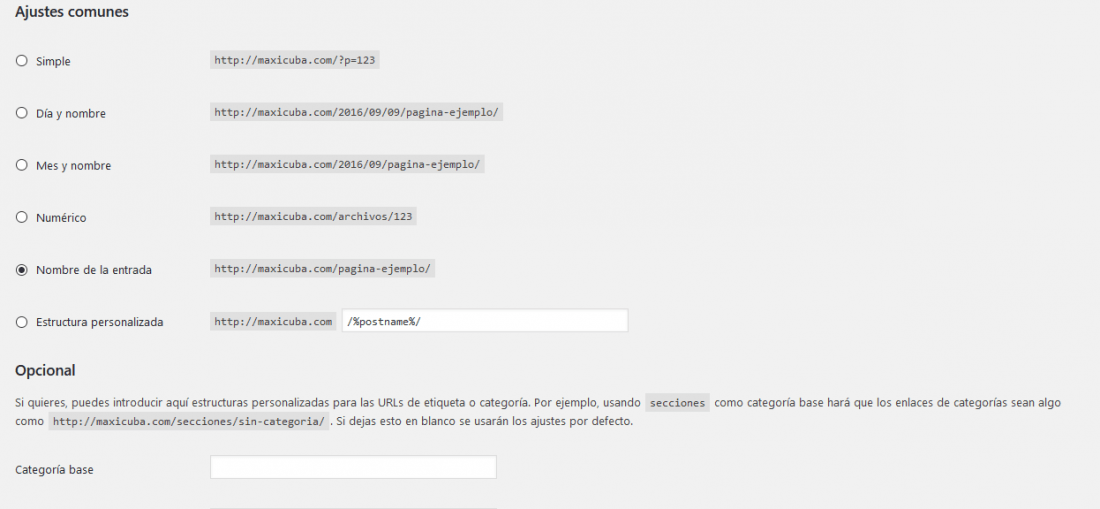Select Mes y nombre radio button

pos(21,165)
